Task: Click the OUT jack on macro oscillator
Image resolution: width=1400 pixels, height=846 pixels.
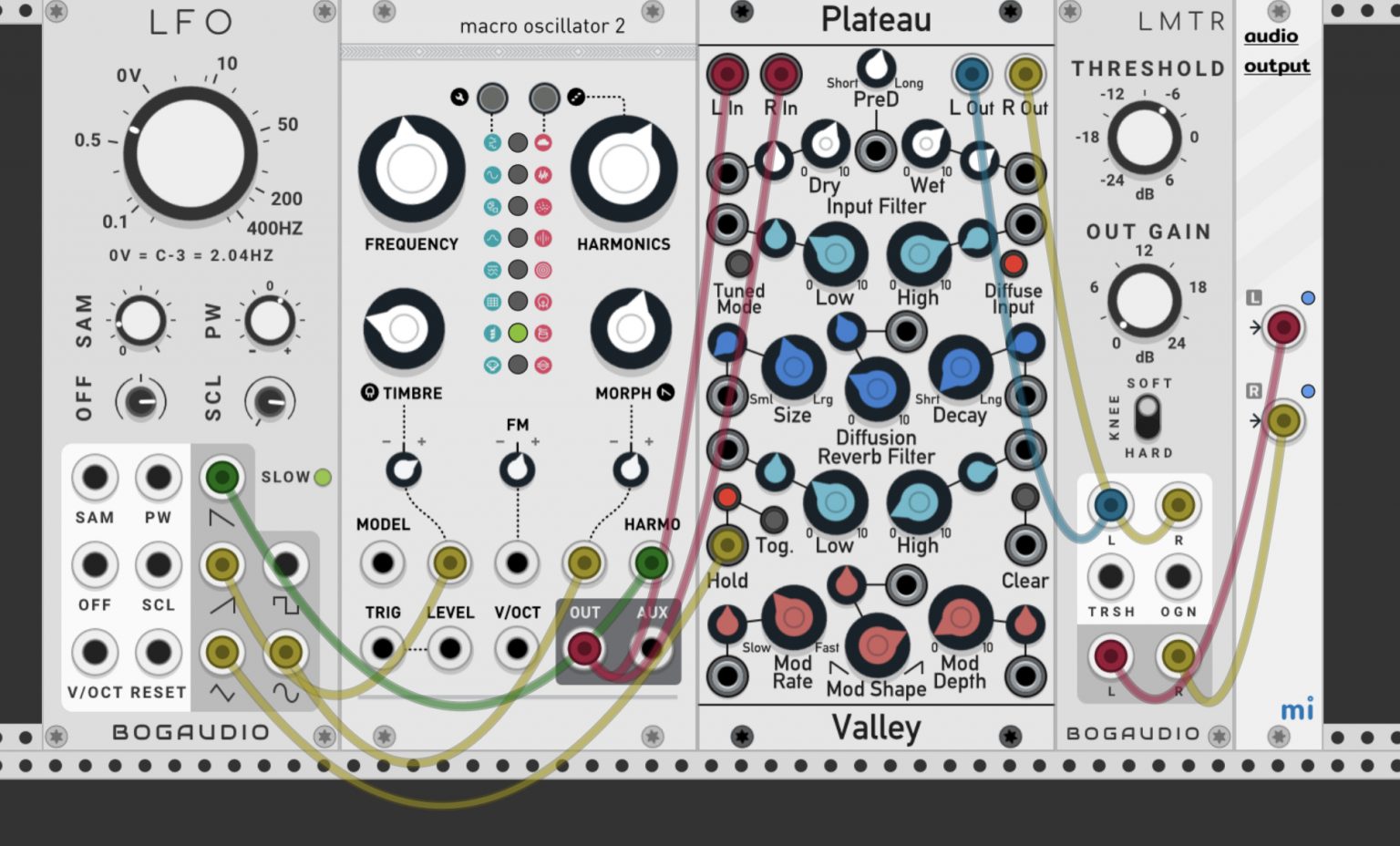Action: pos(584,649)
